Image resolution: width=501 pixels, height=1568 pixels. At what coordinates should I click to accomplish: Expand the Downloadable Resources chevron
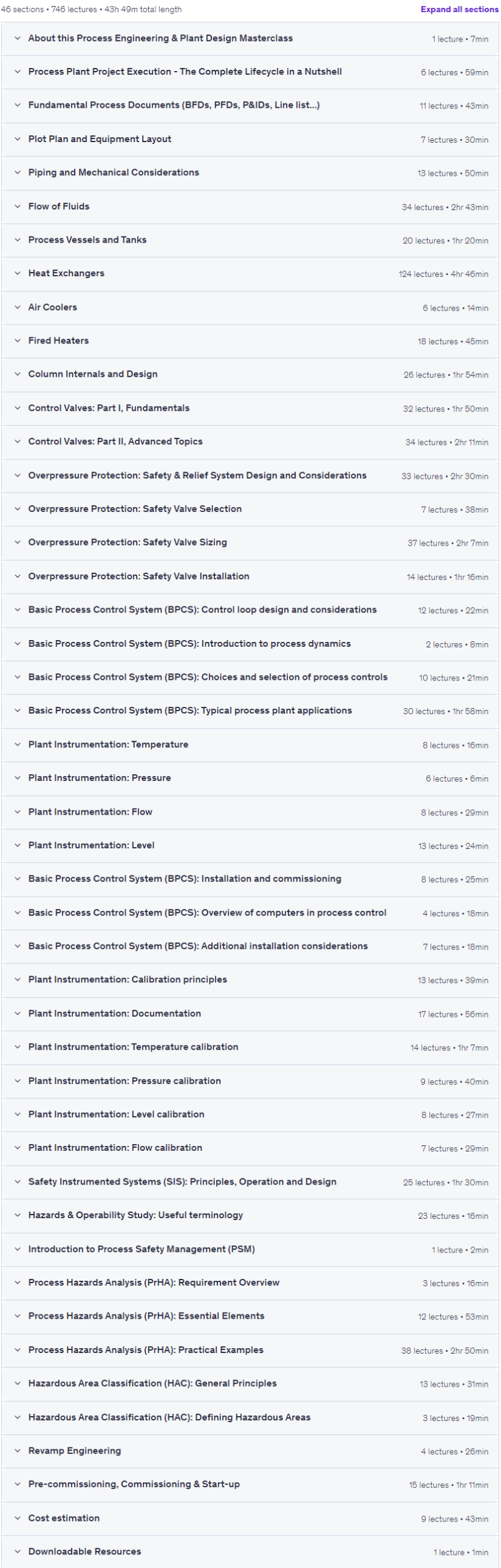pos(17,1551)
